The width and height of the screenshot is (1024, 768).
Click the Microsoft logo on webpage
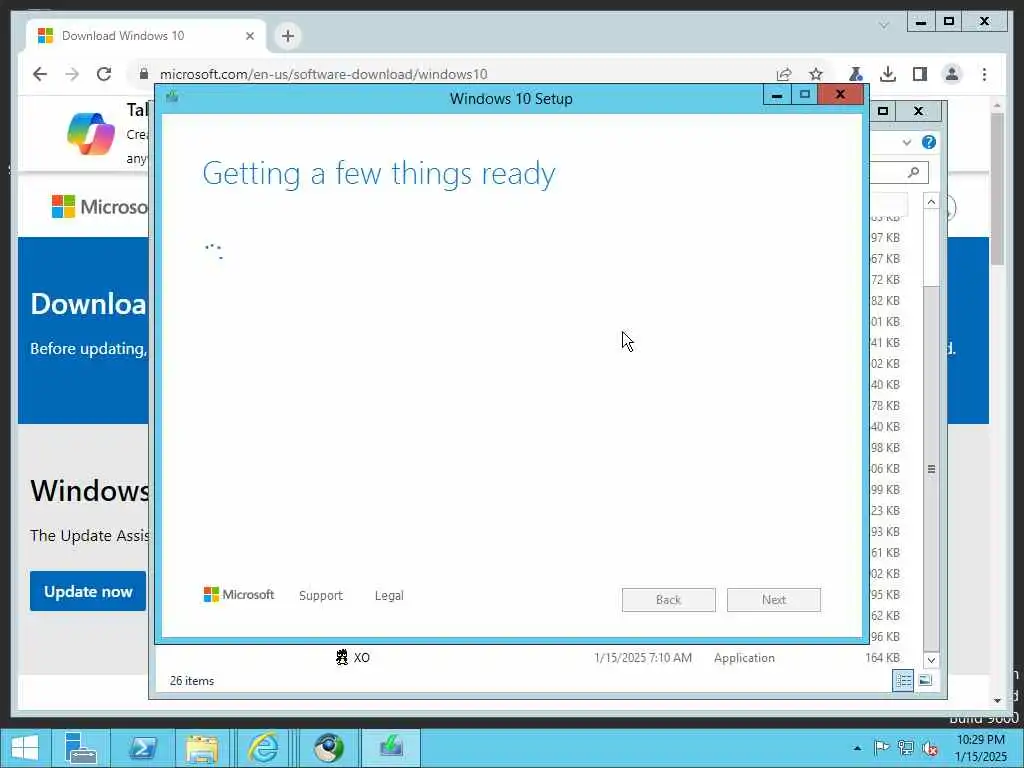coord(99,206)
